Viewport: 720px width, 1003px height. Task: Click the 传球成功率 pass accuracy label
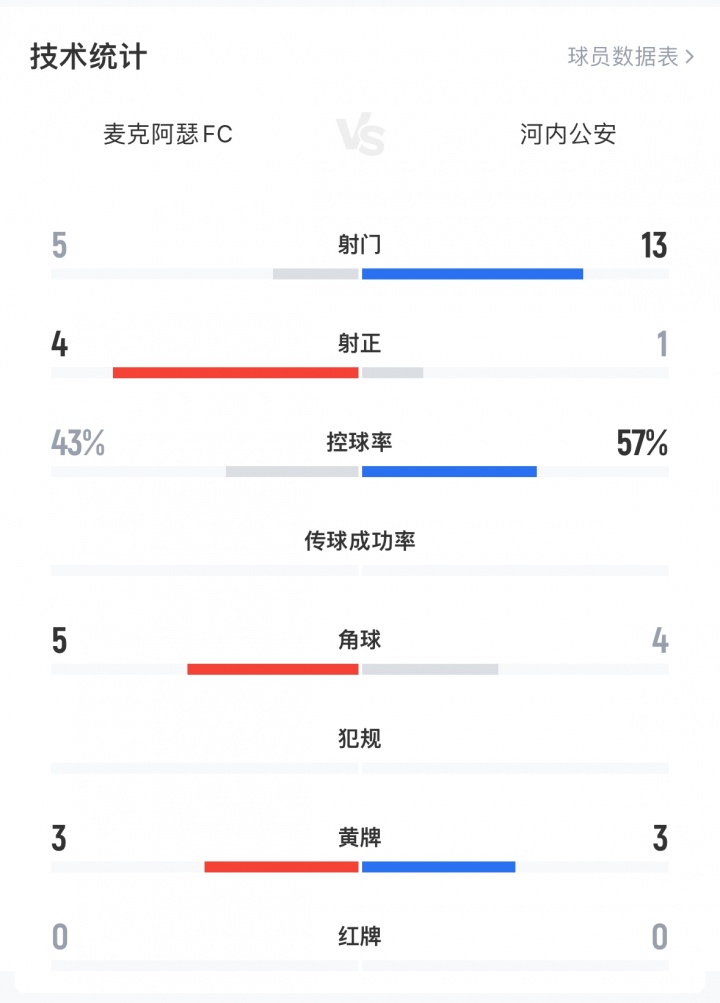359,541
